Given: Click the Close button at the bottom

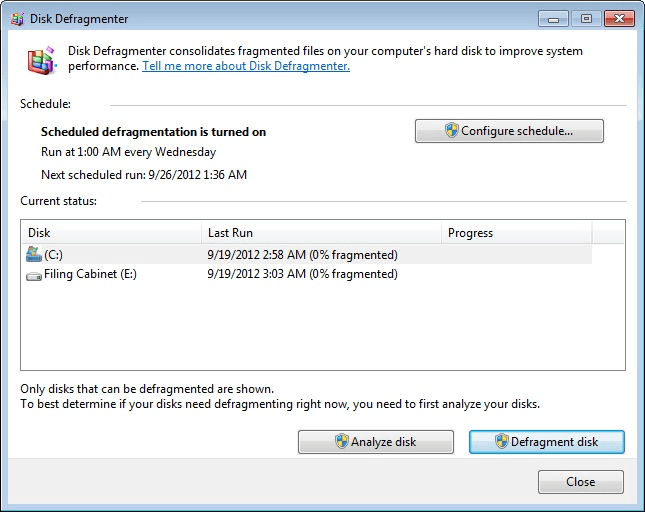Looking at the screenshot, I should click(580, 482).
